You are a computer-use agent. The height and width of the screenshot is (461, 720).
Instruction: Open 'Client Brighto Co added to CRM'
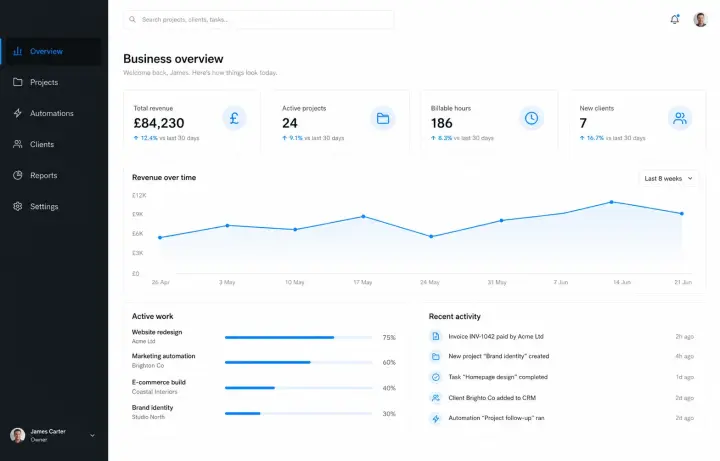click(492, 398)
